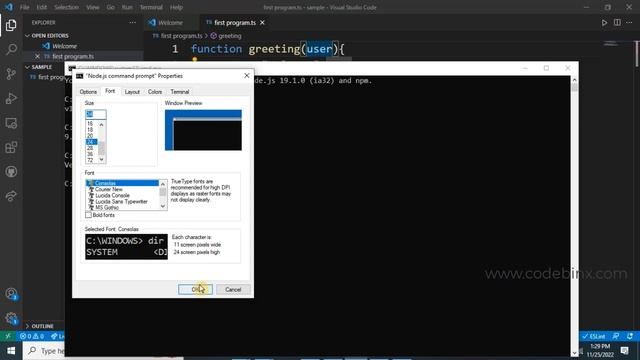Open the Windows Action Center icon
The image size is (640, 360).
(624, 351)
